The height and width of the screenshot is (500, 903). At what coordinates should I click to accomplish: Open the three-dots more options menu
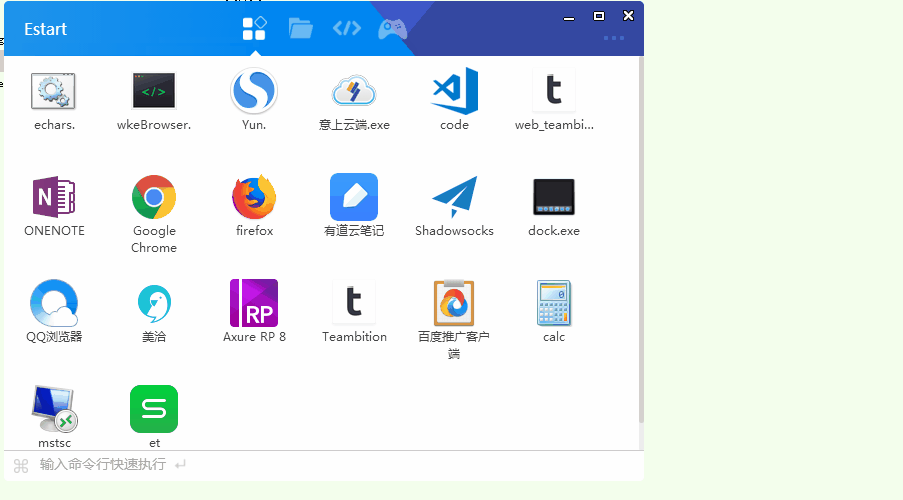coord(614,38)
